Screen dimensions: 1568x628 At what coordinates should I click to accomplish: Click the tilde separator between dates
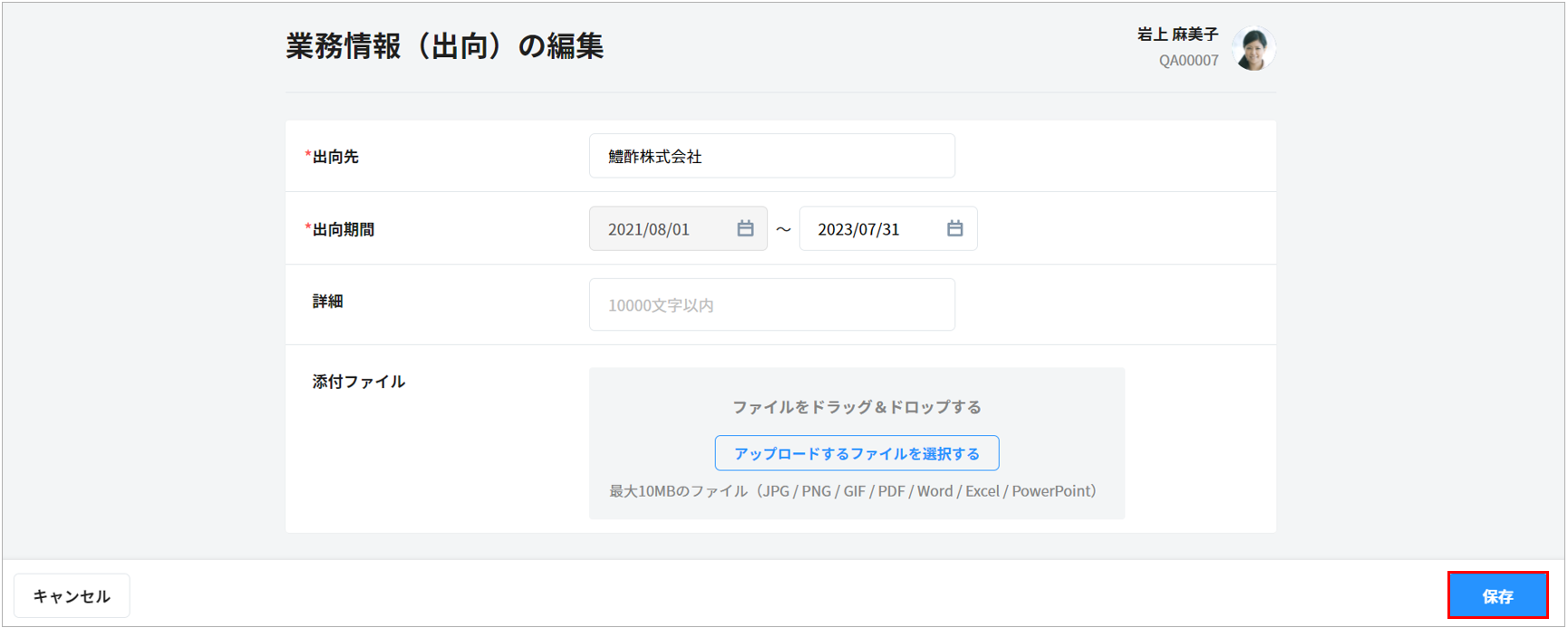click(784, 229)
